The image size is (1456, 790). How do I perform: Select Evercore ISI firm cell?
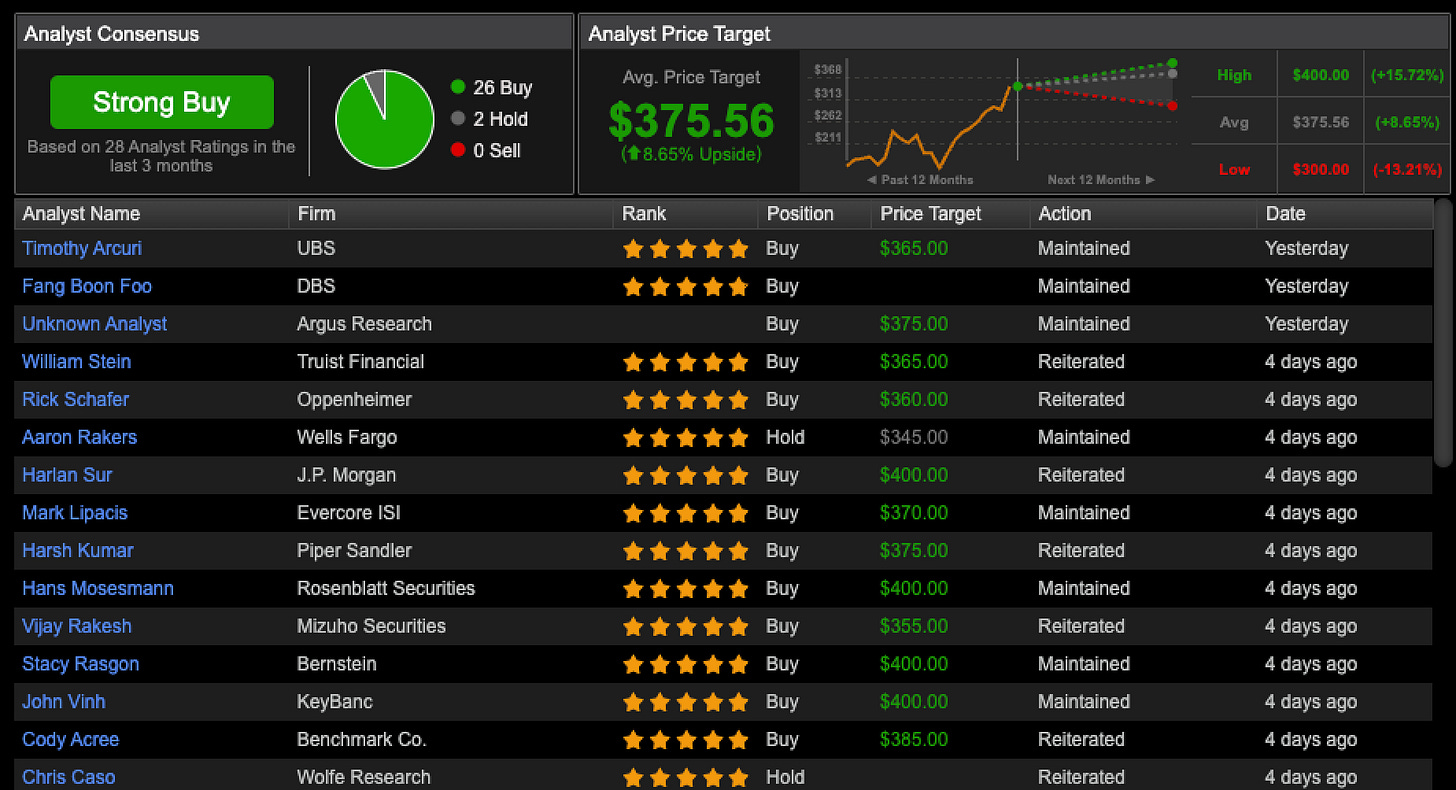pyautogui.click(x=349, y=513)
